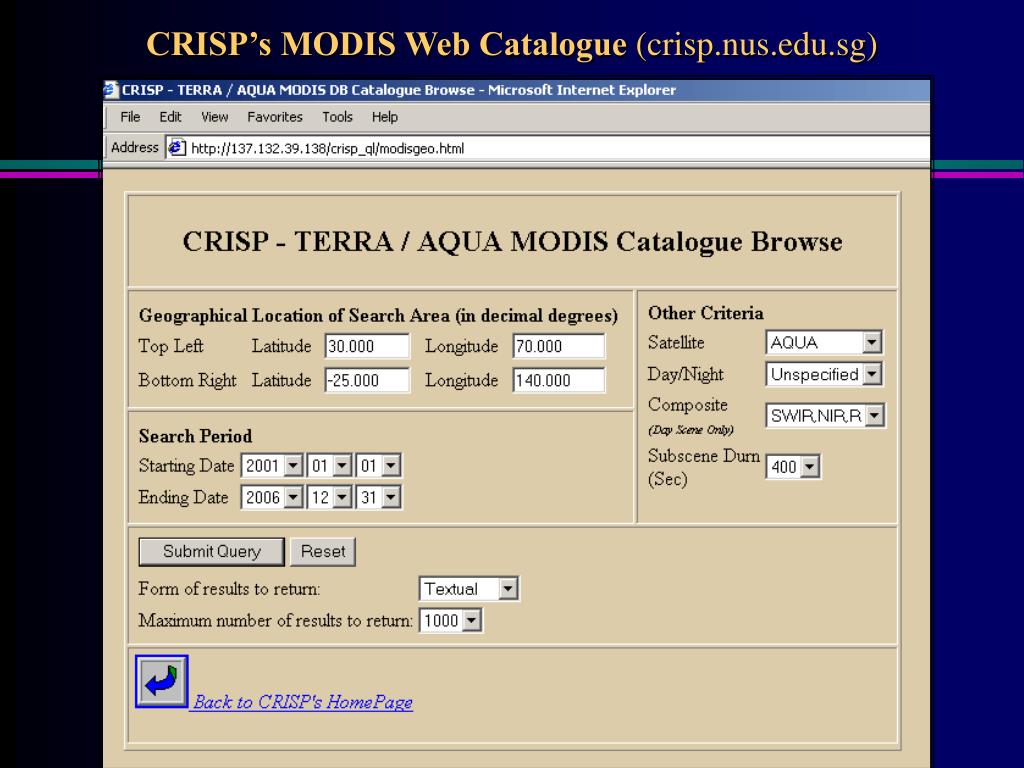Click the 'Day/Night' label

[x=686, y=374]
